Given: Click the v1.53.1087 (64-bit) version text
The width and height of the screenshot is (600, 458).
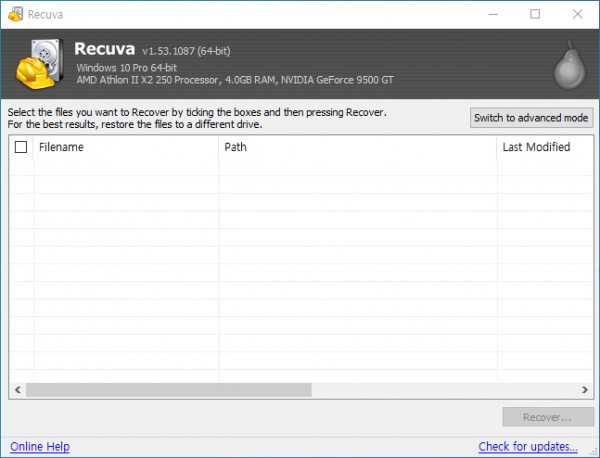Looking at the screenshot, I should (186, 51).
